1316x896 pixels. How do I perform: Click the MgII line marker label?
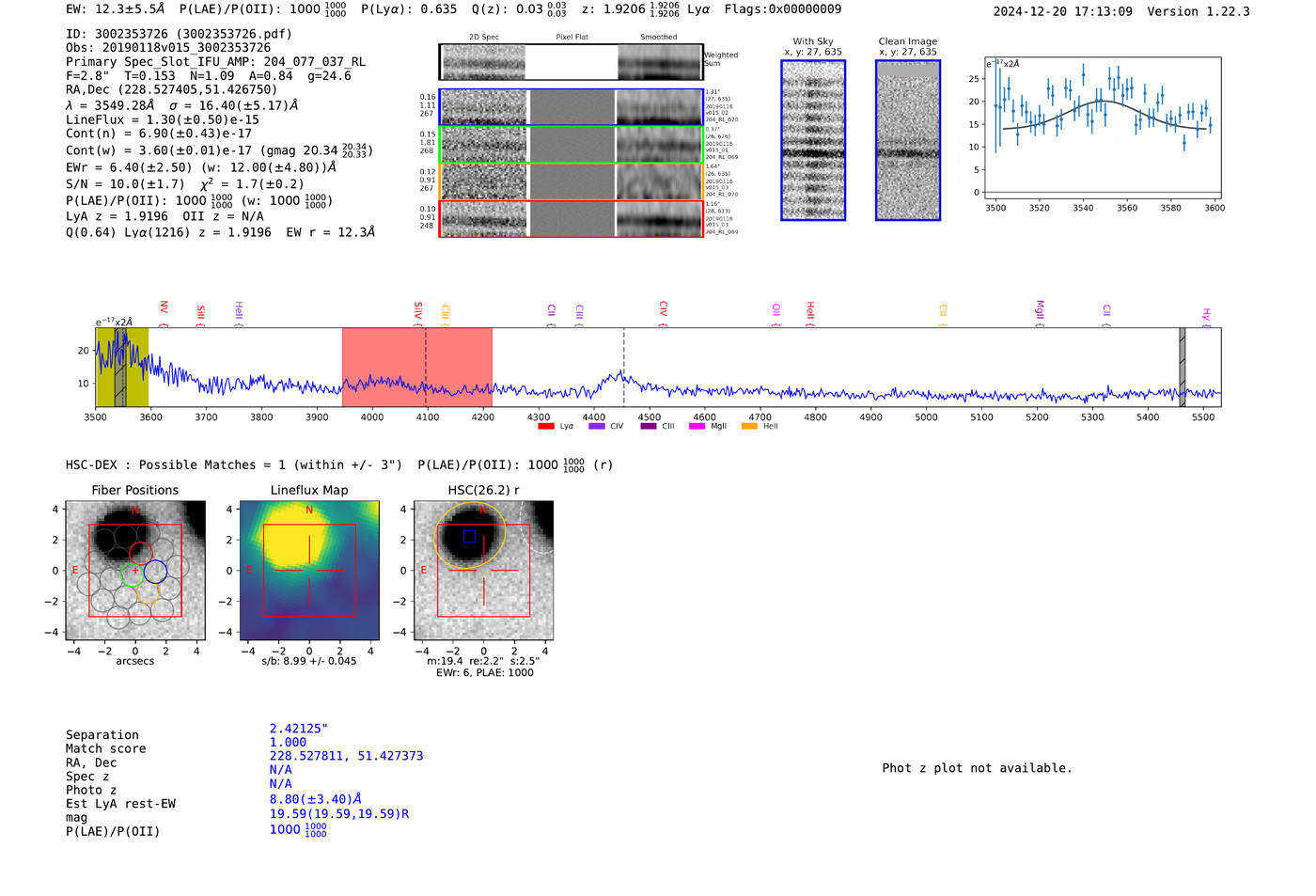(x=1040, y=309)
